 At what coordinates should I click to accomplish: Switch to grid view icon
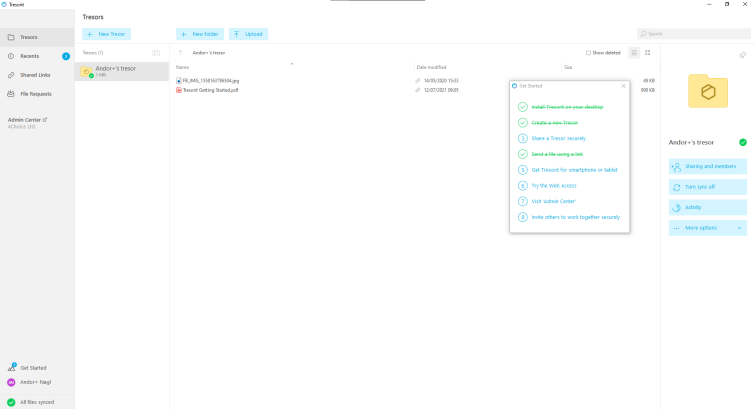(x=648, y=53)
